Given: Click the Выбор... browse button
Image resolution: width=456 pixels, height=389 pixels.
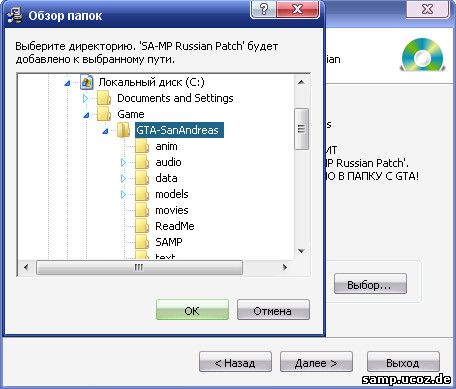Looking at the screenshot, I should pos(370,284).
